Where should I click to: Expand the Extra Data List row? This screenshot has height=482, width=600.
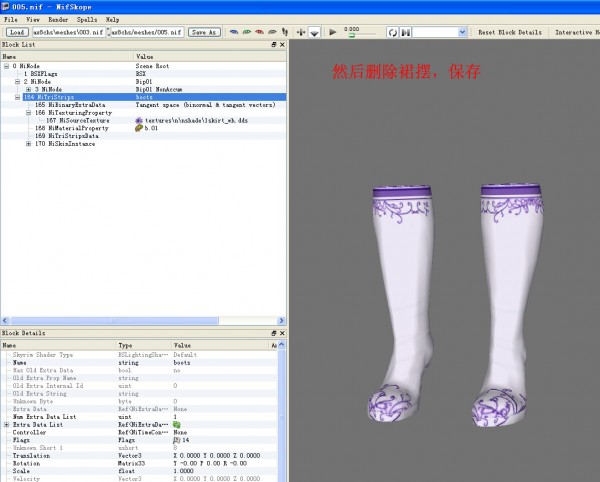(x=6, y=424)
